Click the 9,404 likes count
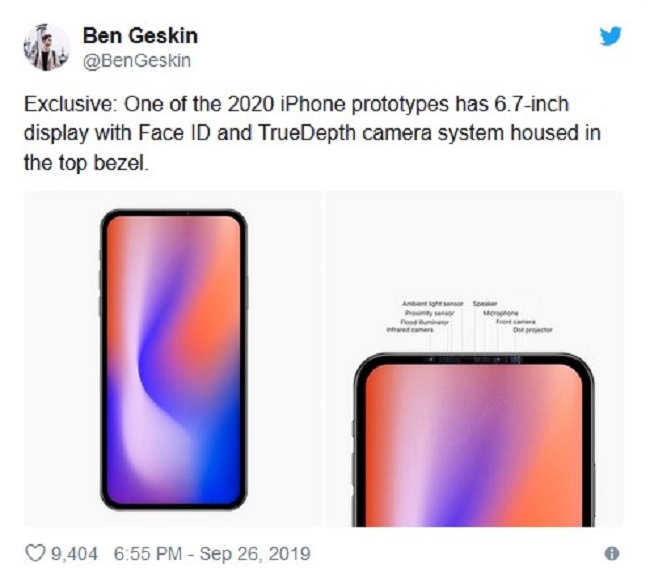Viewport: 650px width, 577px height. point(77,553)
